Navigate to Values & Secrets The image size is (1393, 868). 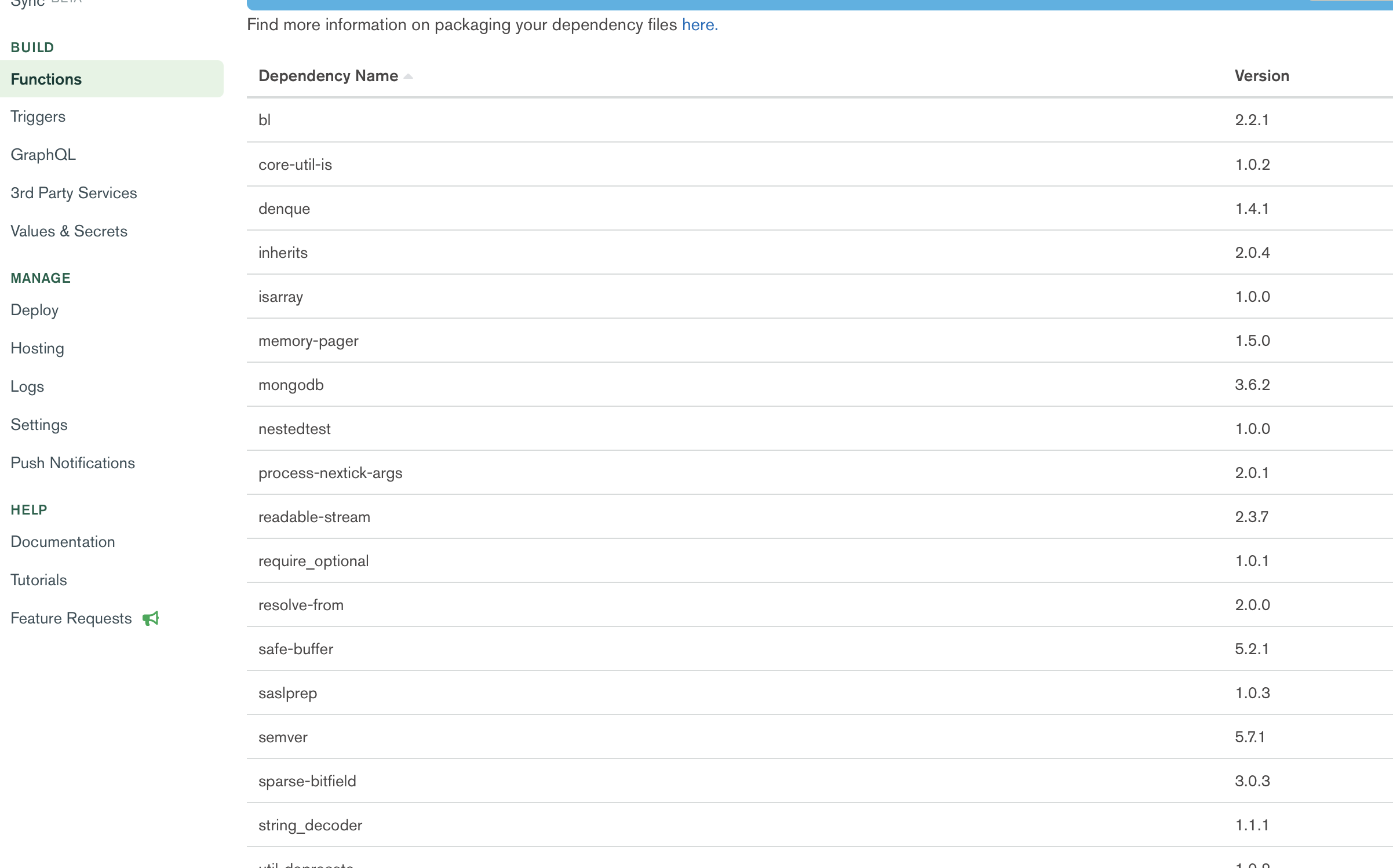point(69,231)
